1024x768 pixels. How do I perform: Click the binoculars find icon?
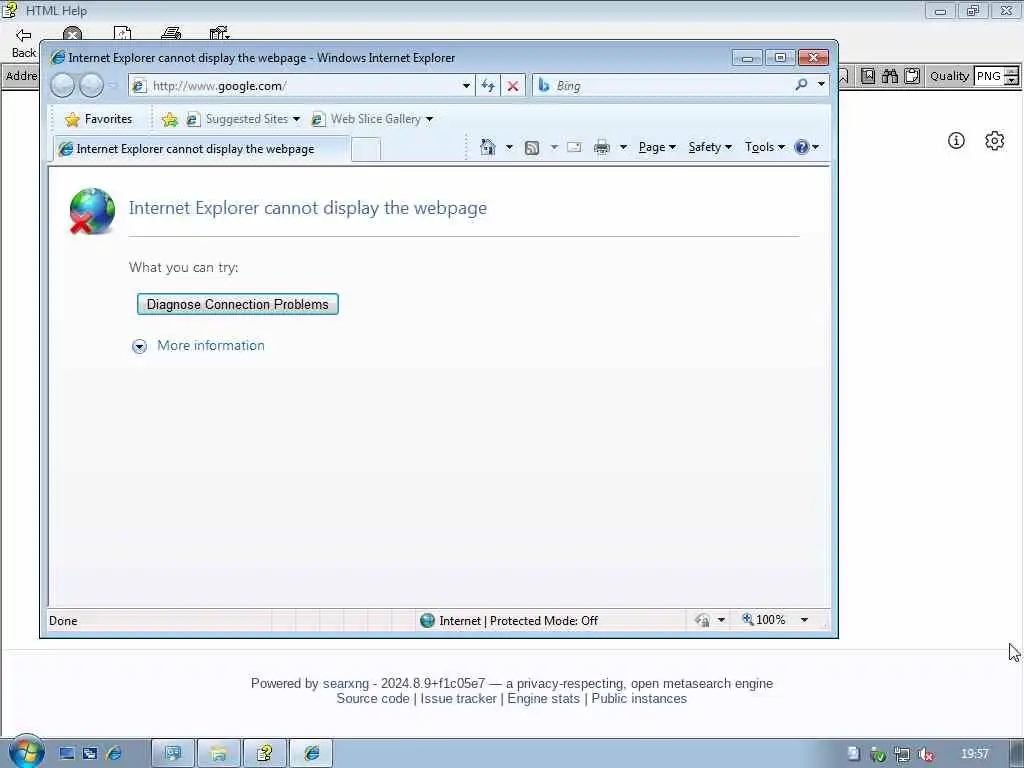(x=889, y=76)
